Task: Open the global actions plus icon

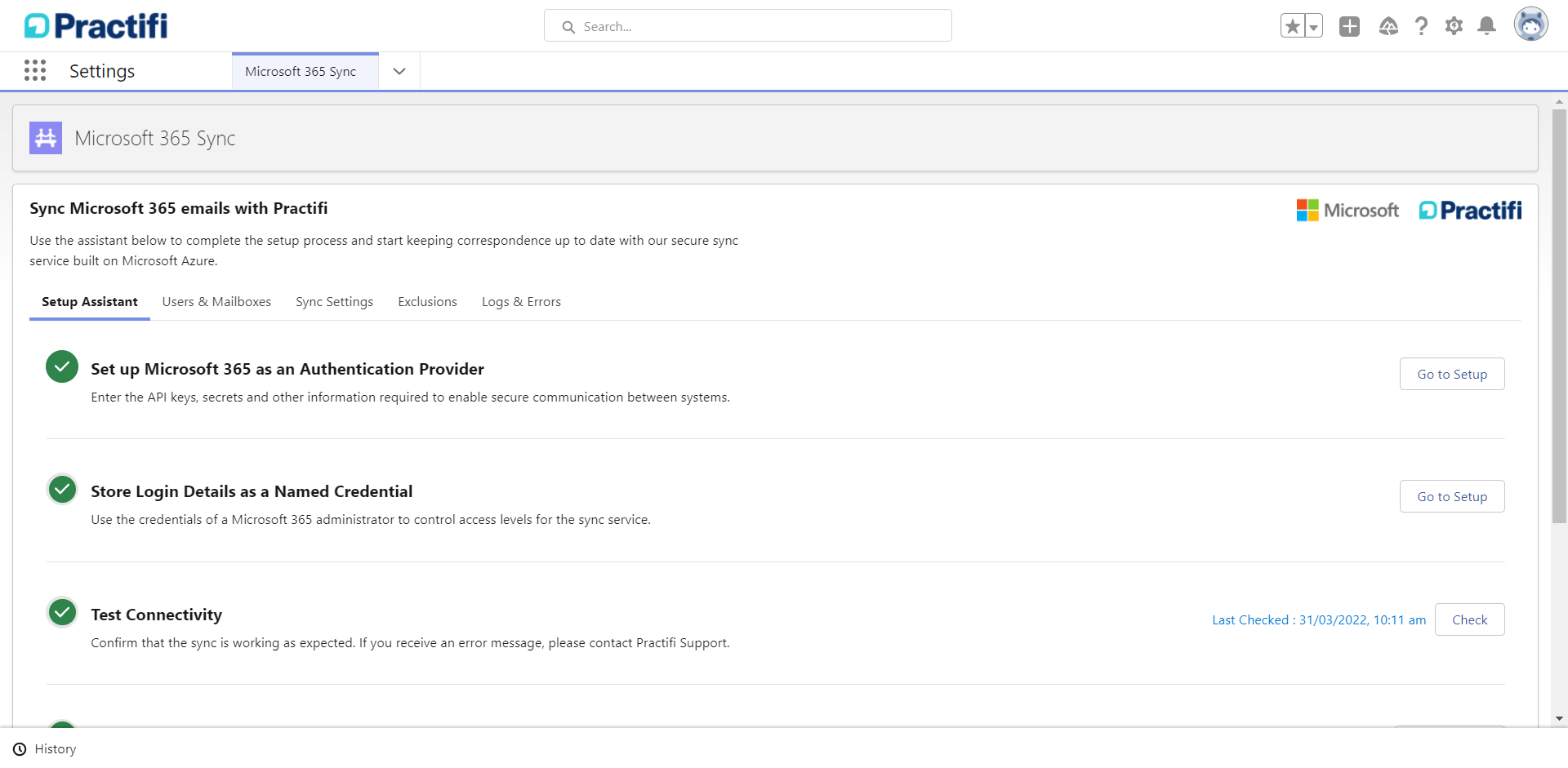Action: click(1349, 27)
